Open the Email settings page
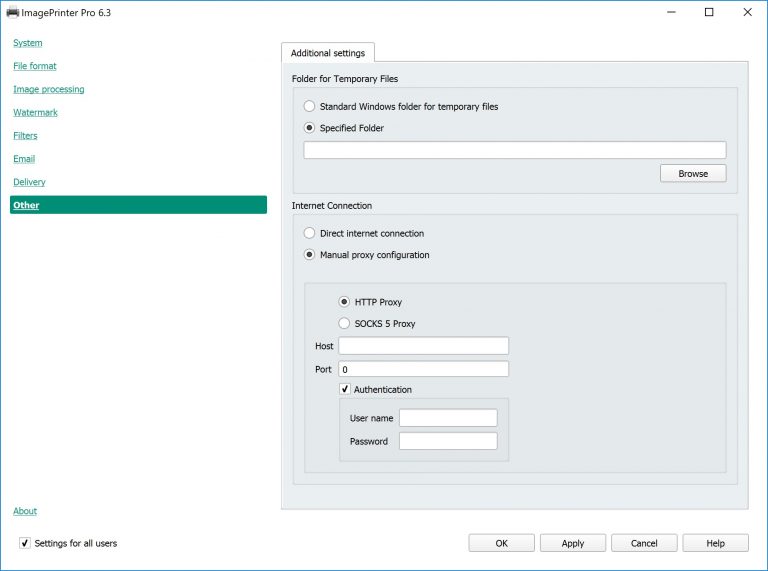768x571 pixels. [x=24, y=159]
